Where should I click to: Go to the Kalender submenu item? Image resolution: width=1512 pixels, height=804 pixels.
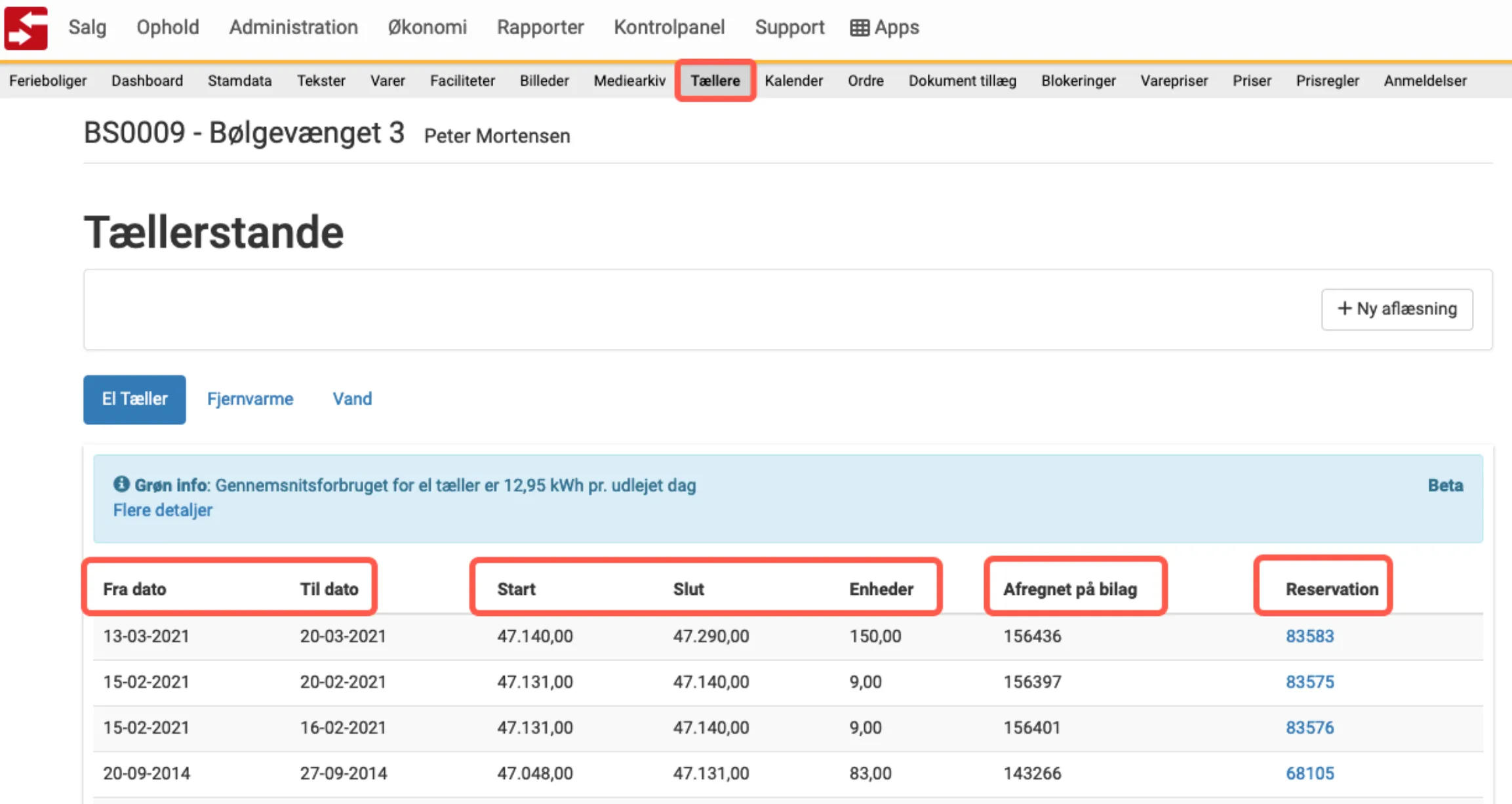point(793,81)
